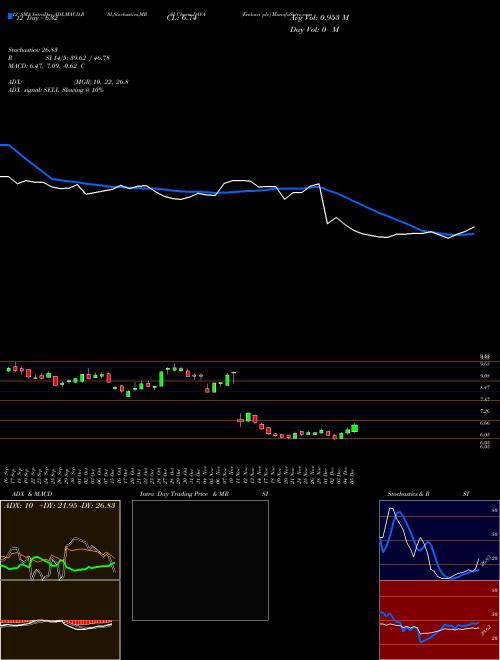Click the 'Stochastics & R' panel title
500x660 pixels.
tap(408, 494)
